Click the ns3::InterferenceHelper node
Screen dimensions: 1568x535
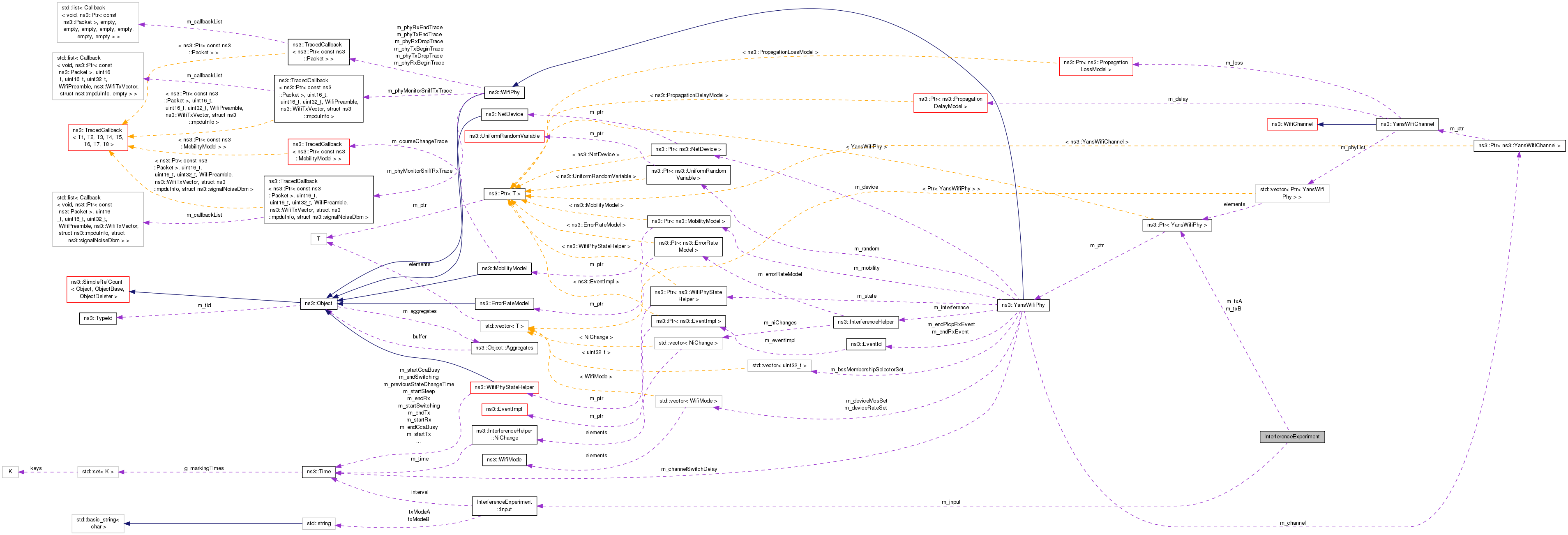[x=866, y=322]
